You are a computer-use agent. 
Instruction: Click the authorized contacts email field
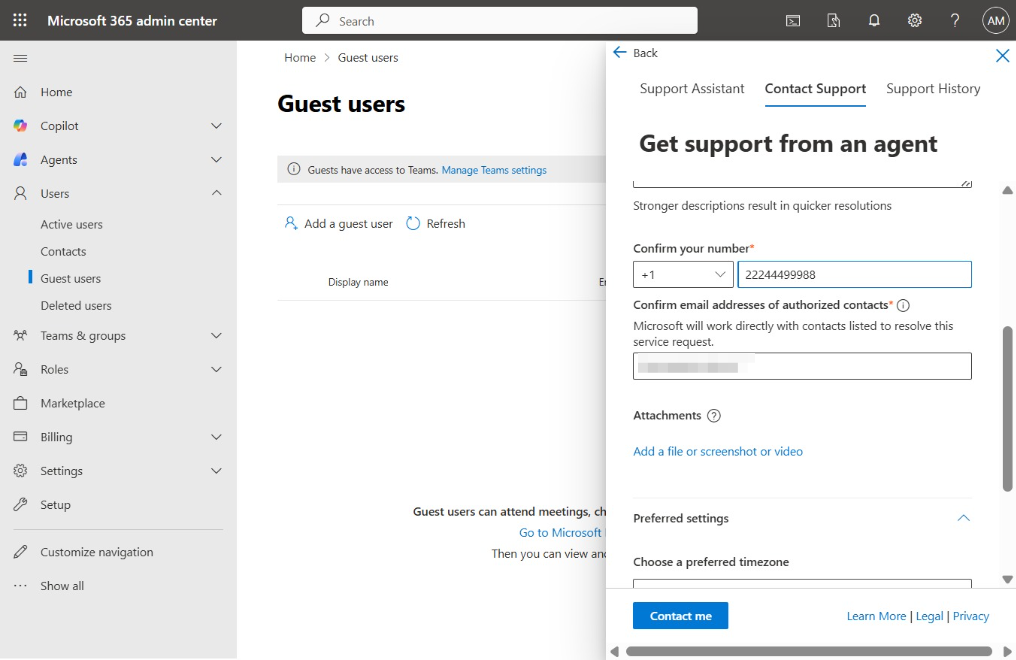pos(802,367)
